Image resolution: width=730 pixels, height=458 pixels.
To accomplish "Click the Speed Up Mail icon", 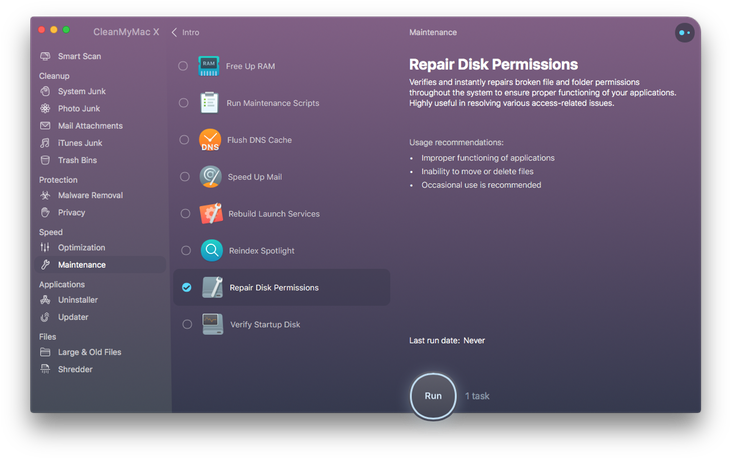I will [x=210, y=177].
